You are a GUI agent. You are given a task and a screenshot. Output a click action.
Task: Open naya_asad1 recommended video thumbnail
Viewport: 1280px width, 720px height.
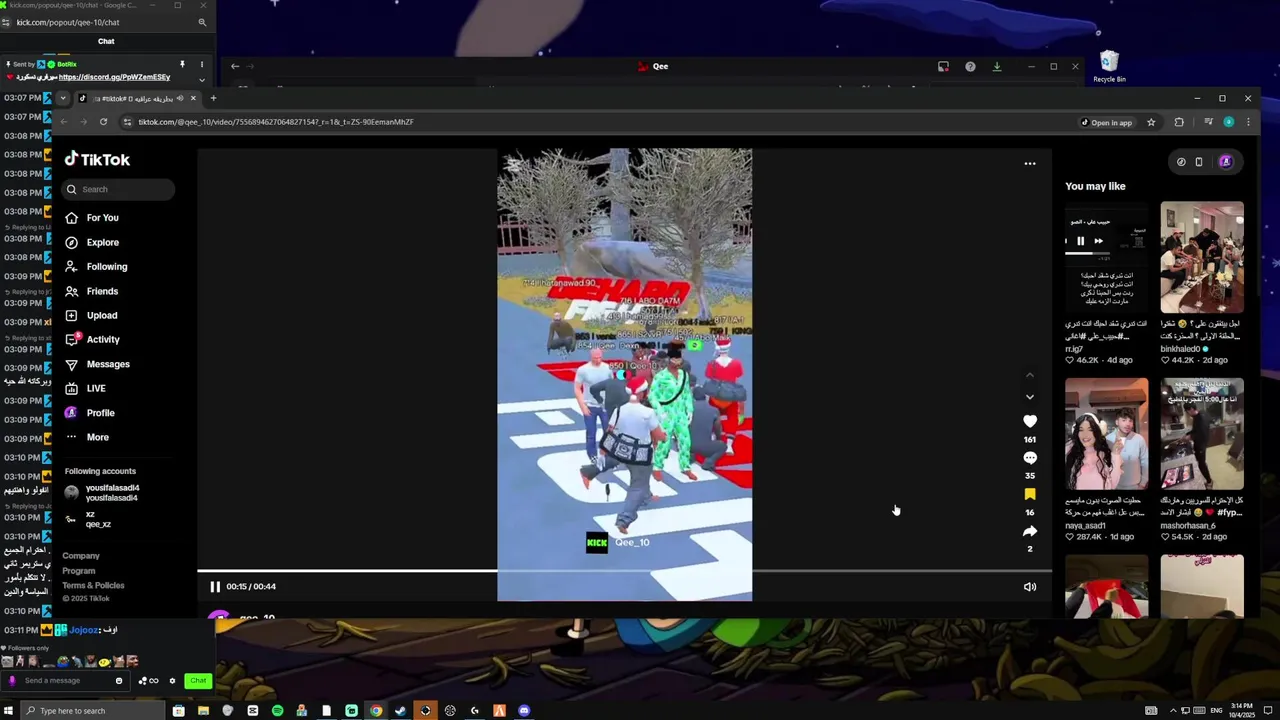pos(1106,434)
